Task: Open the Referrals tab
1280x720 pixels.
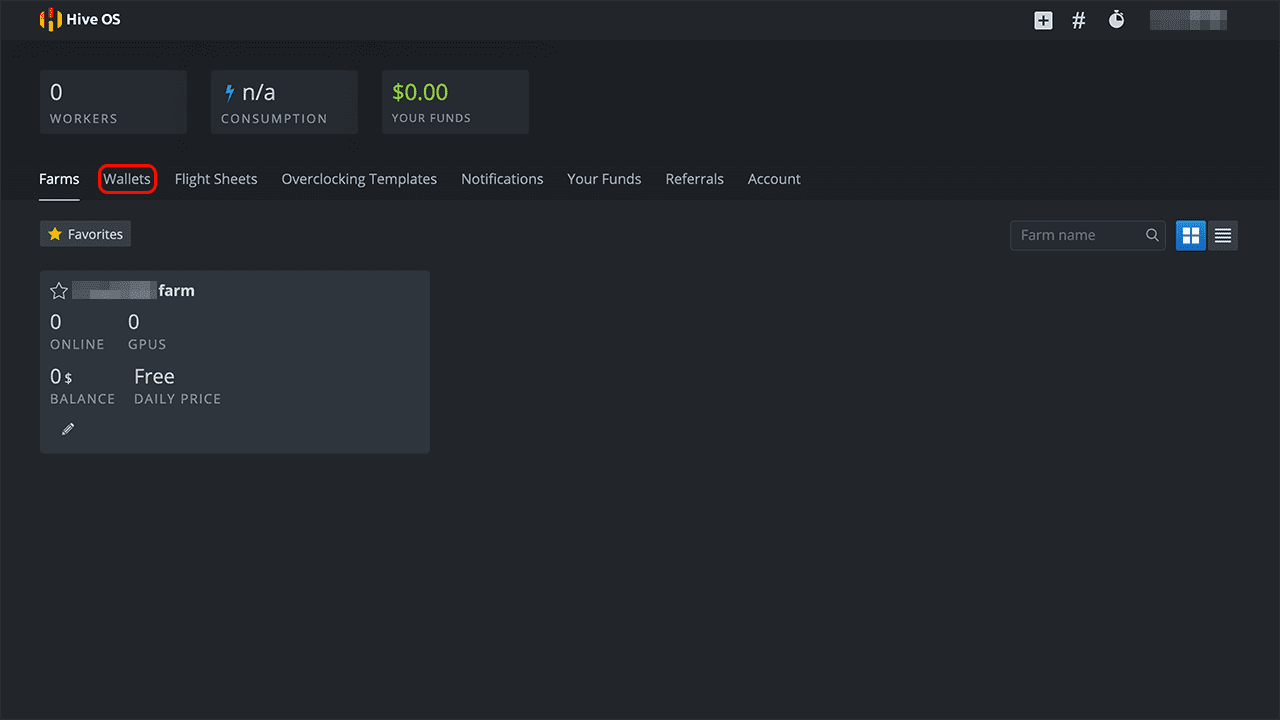Action: (694, 179)
